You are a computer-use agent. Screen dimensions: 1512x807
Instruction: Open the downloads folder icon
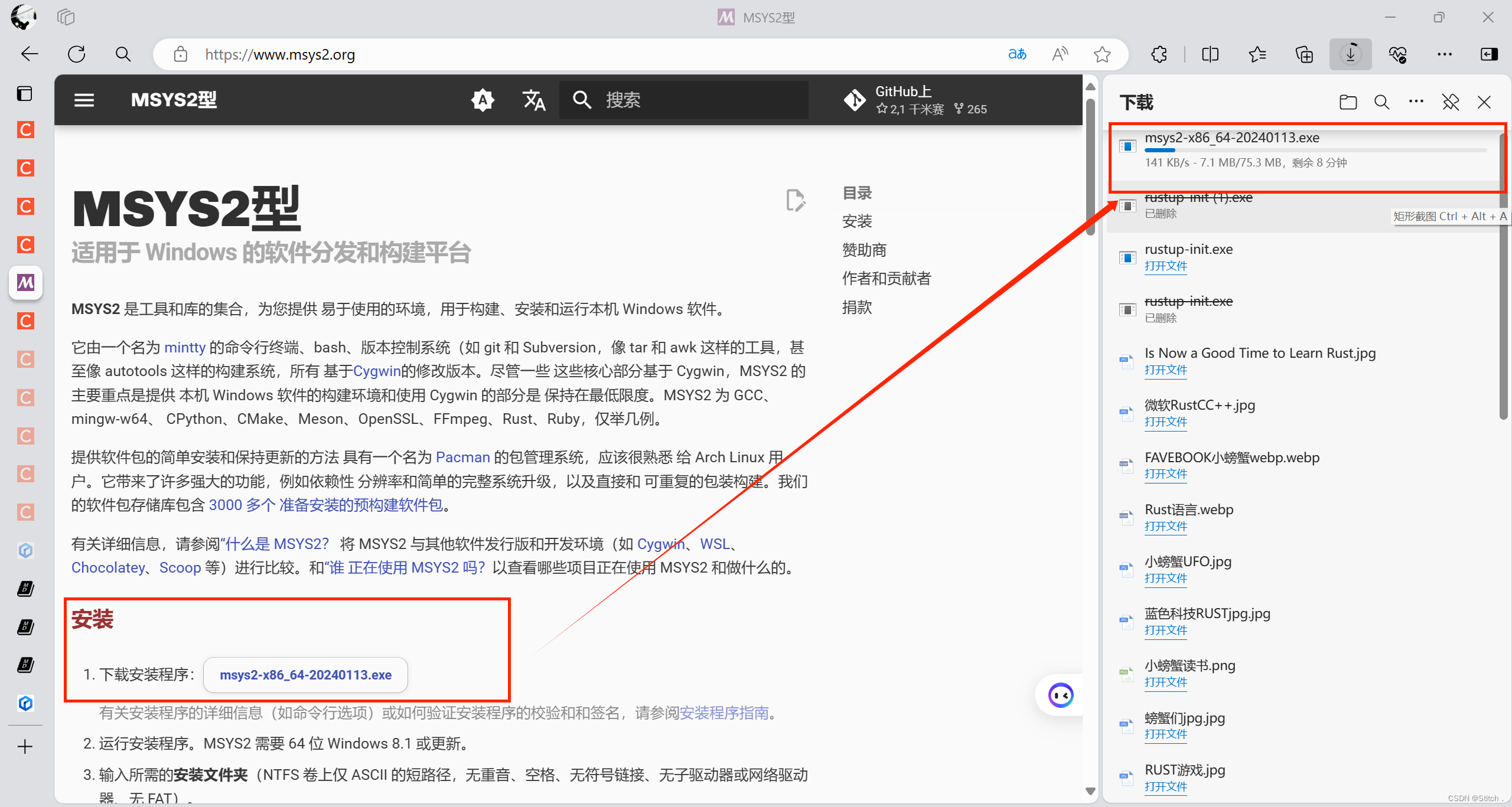[x=1348, y=102]
